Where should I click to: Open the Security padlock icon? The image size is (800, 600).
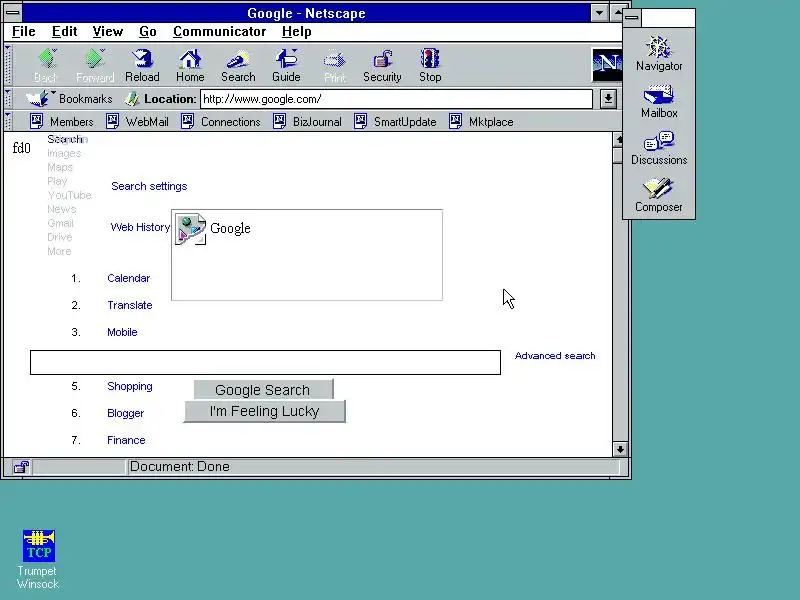[x=382, y=65]
